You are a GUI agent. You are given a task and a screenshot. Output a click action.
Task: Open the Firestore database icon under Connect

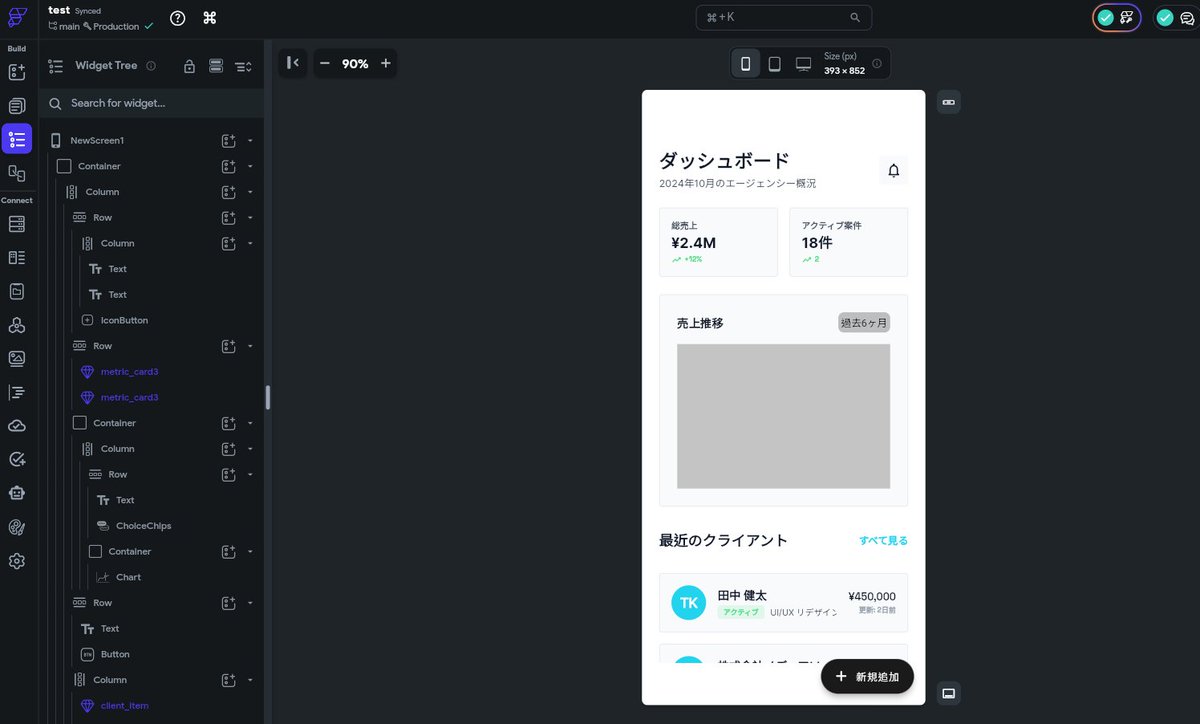tap(16, 224)
